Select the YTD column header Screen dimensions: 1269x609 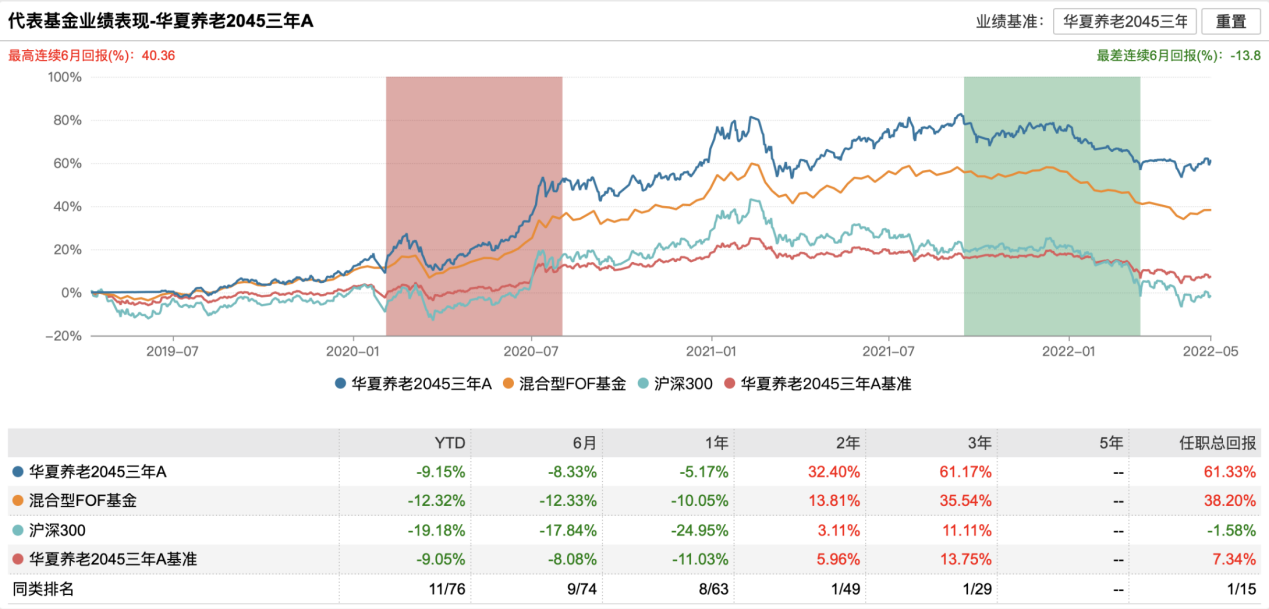452,442
